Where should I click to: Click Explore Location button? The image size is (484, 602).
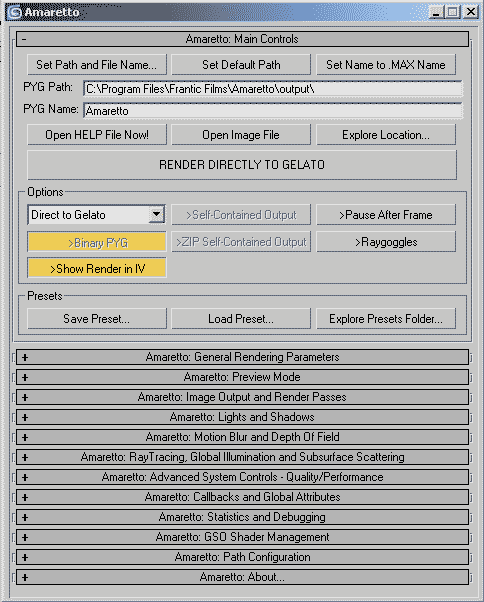coord(386,135)
